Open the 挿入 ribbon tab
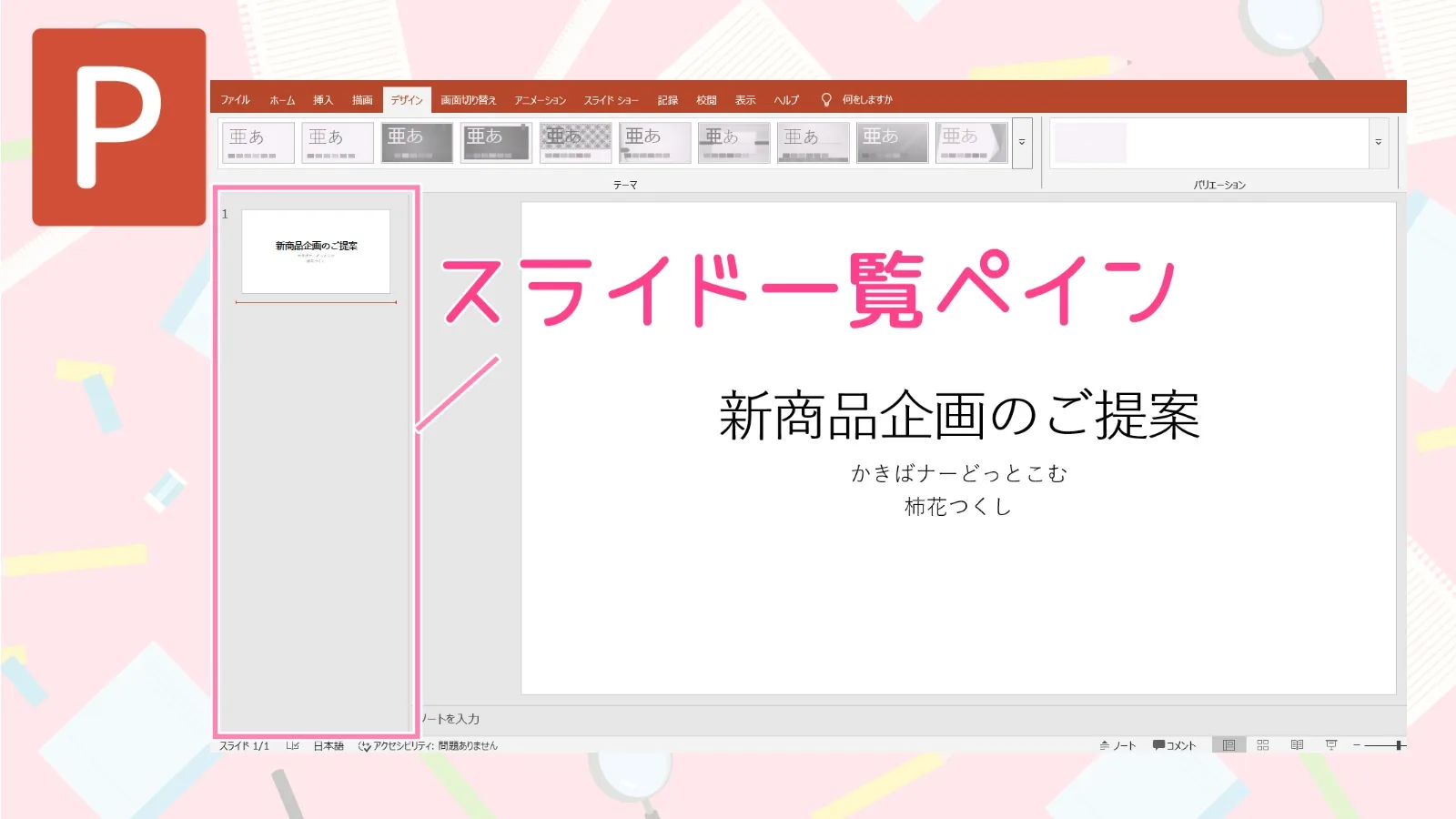 (x=323, y=100)
